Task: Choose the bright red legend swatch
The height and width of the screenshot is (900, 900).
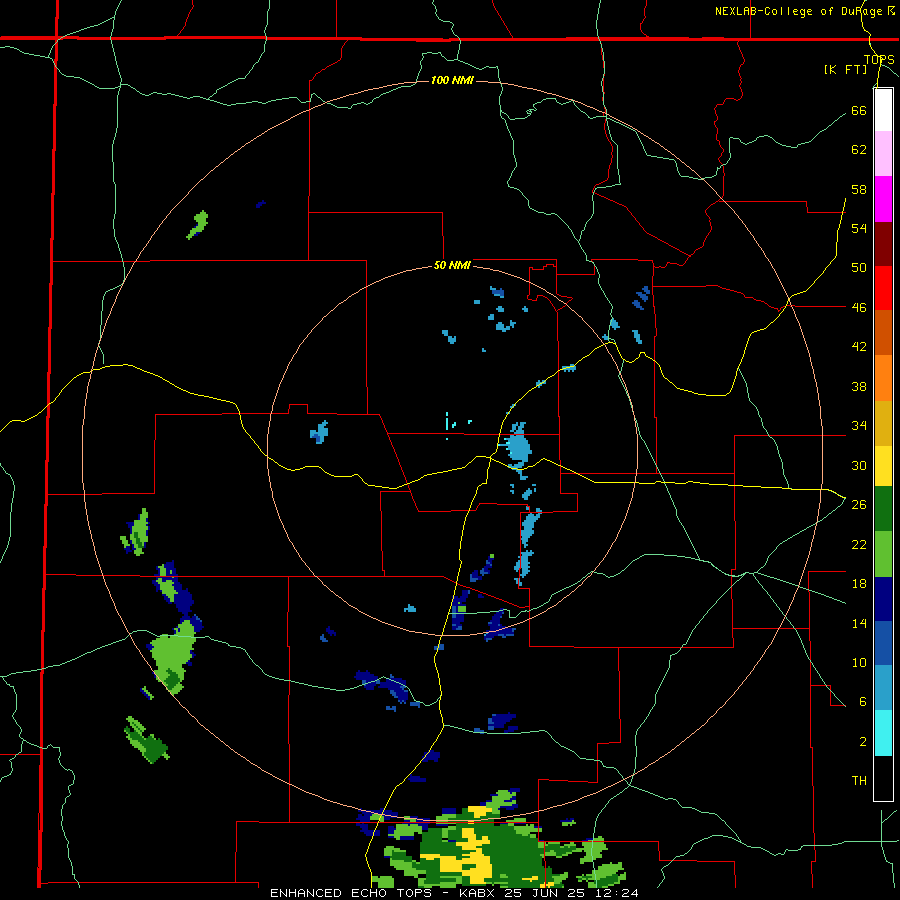Action: click(883, 288)
